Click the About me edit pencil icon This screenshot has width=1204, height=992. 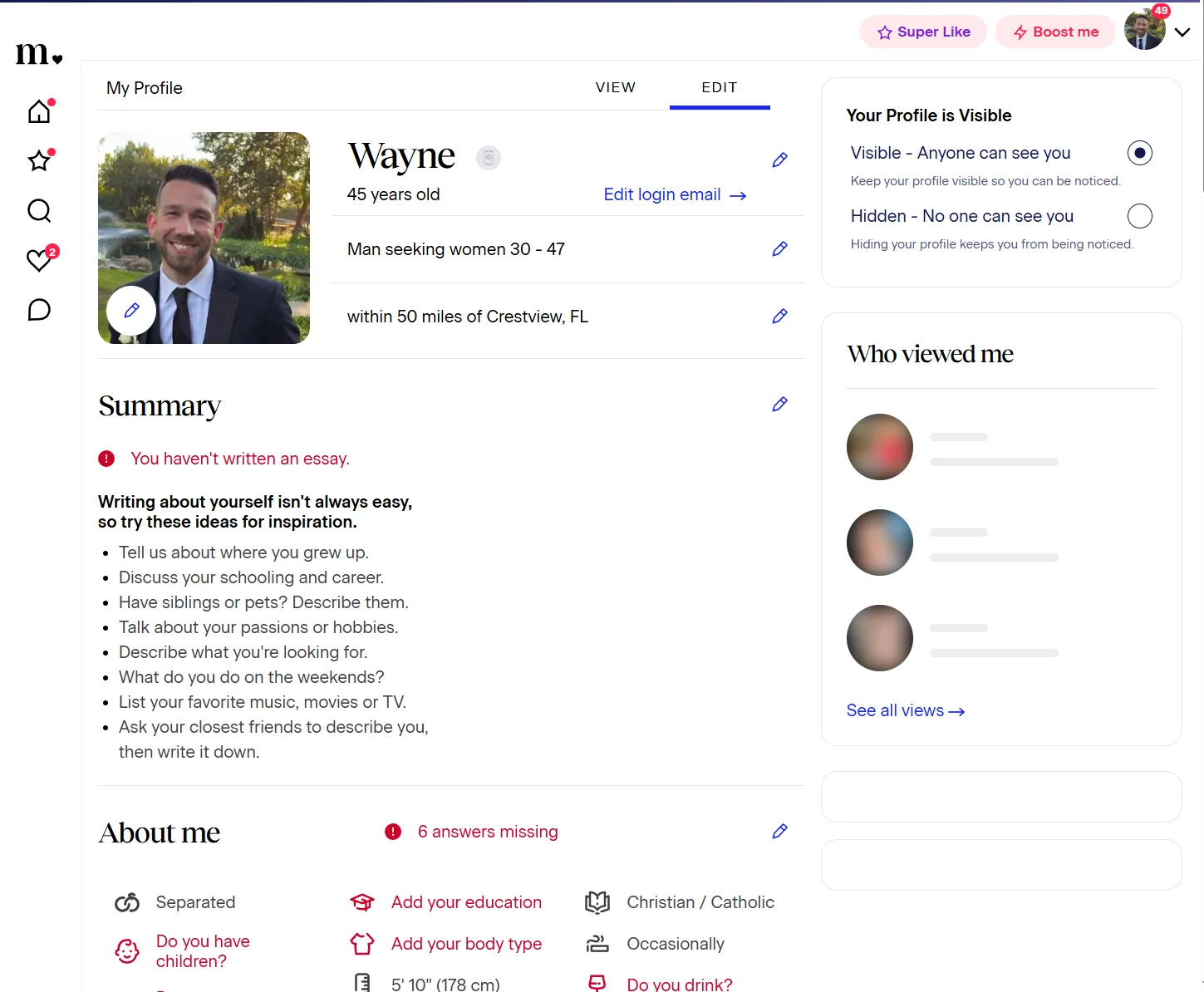779,831
